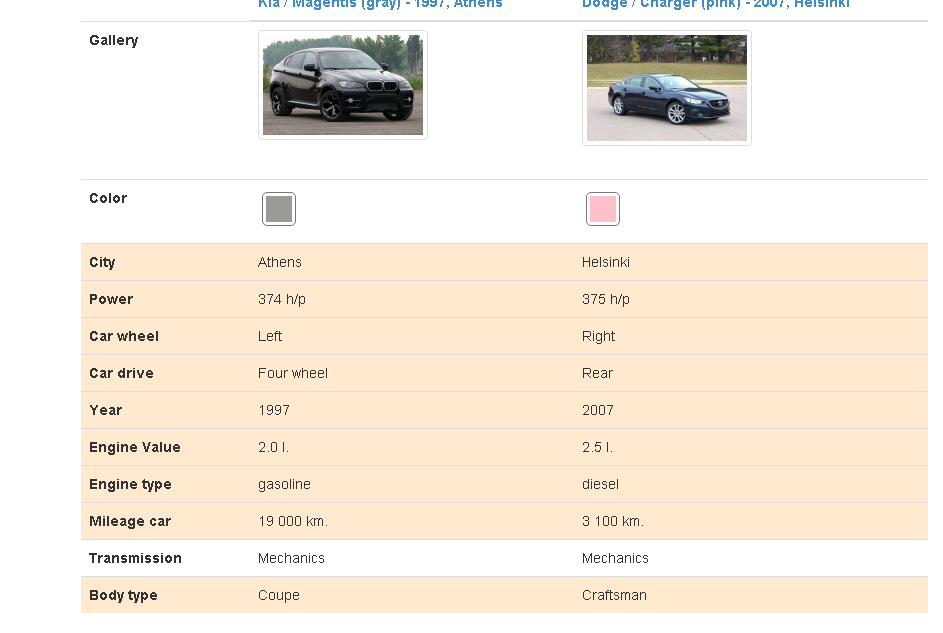Click the Coupe body type value
Viewport: 943px width, 633px height.
click(279, 595)
